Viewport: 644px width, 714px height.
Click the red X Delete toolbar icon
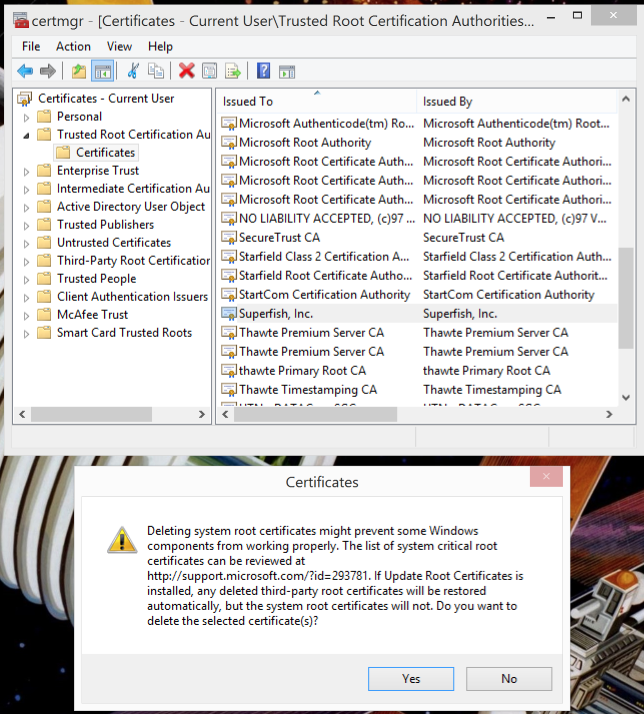[x=186, y=71]
